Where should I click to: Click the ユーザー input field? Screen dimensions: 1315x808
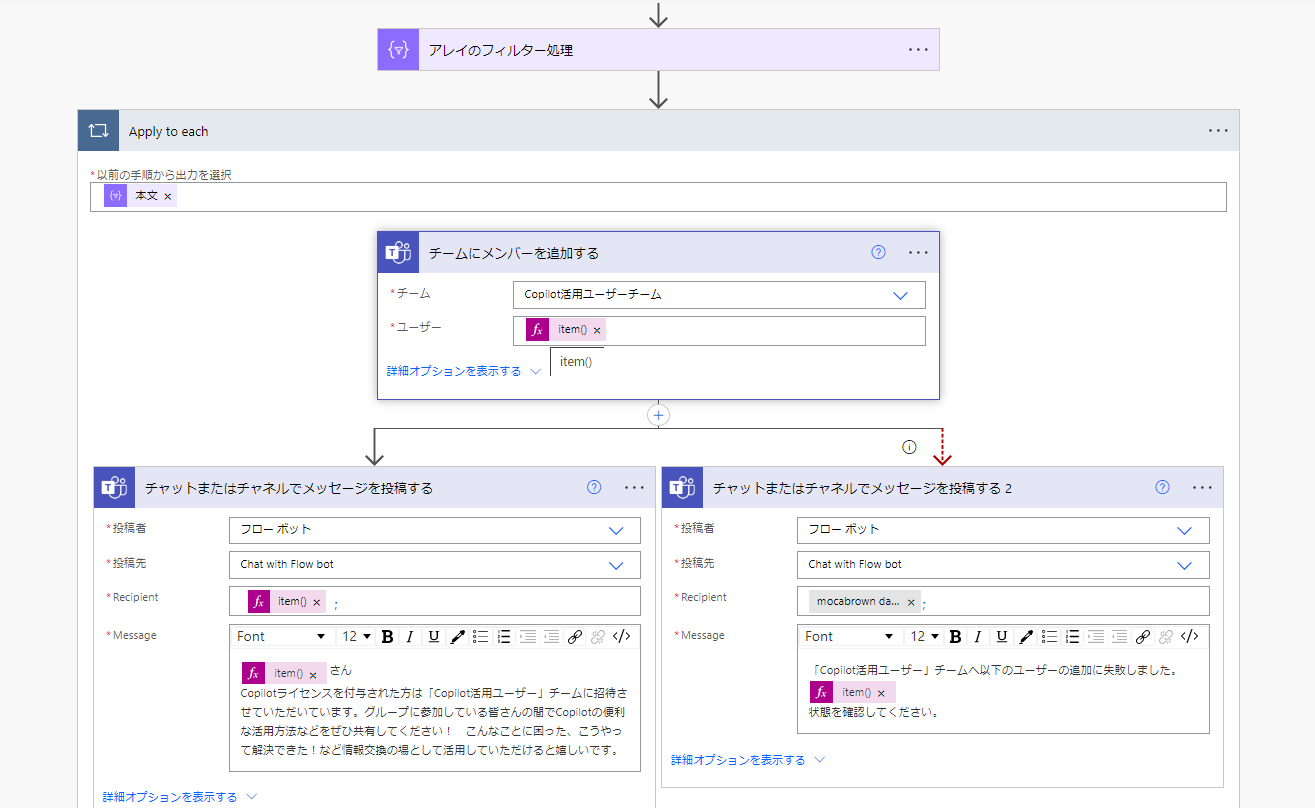point(719,331)
